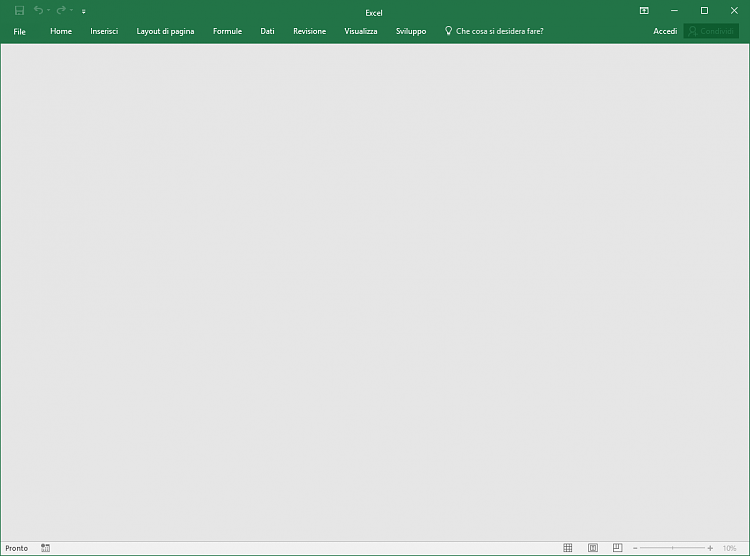Viewport: 750px width, 556px height.
Task: Click the Pronto status text
Action: [x=17, y=548]
